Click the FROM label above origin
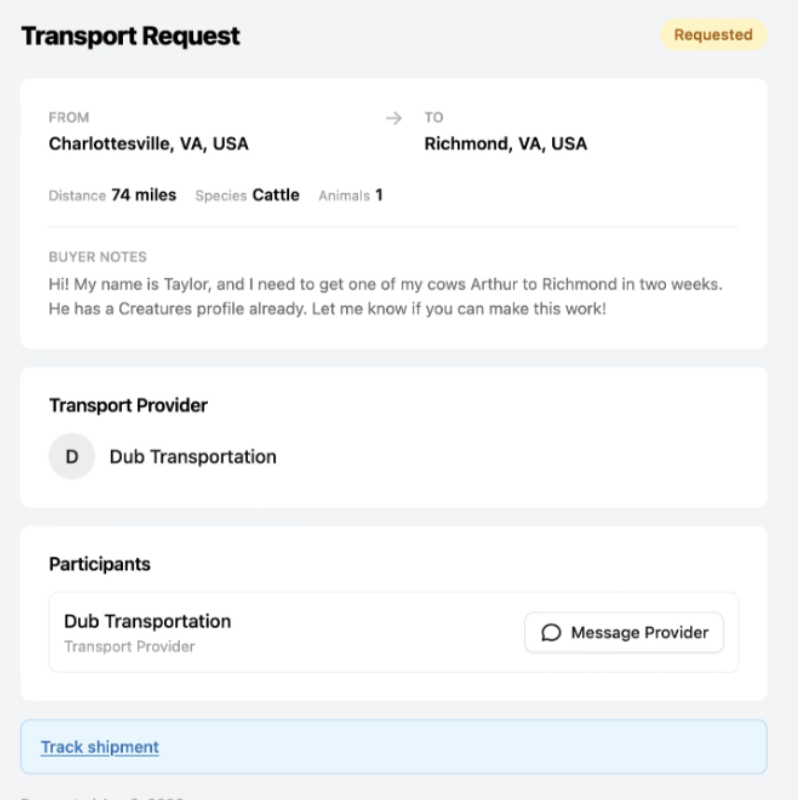This screenshot has width=798, height=800. [x=69, y=117]
